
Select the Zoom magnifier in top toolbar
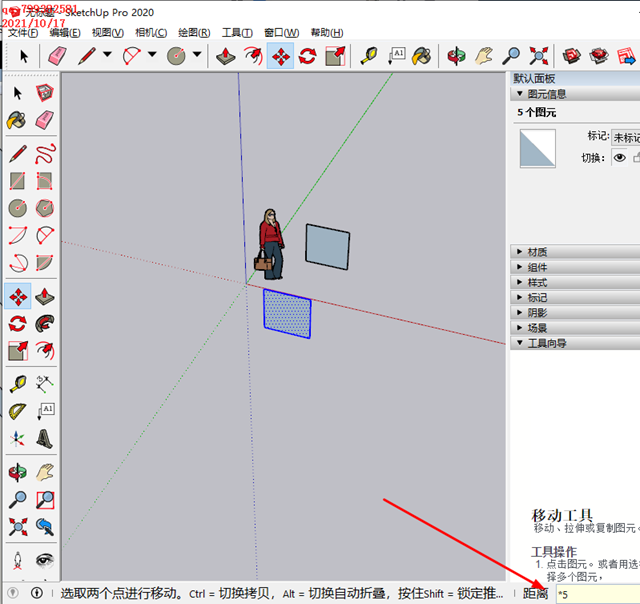point(511,56)
